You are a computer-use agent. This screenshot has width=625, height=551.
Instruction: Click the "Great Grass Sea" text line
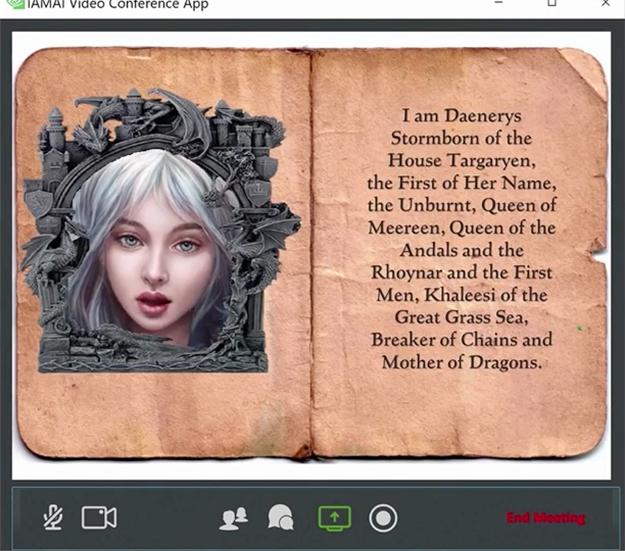[461, 317]
